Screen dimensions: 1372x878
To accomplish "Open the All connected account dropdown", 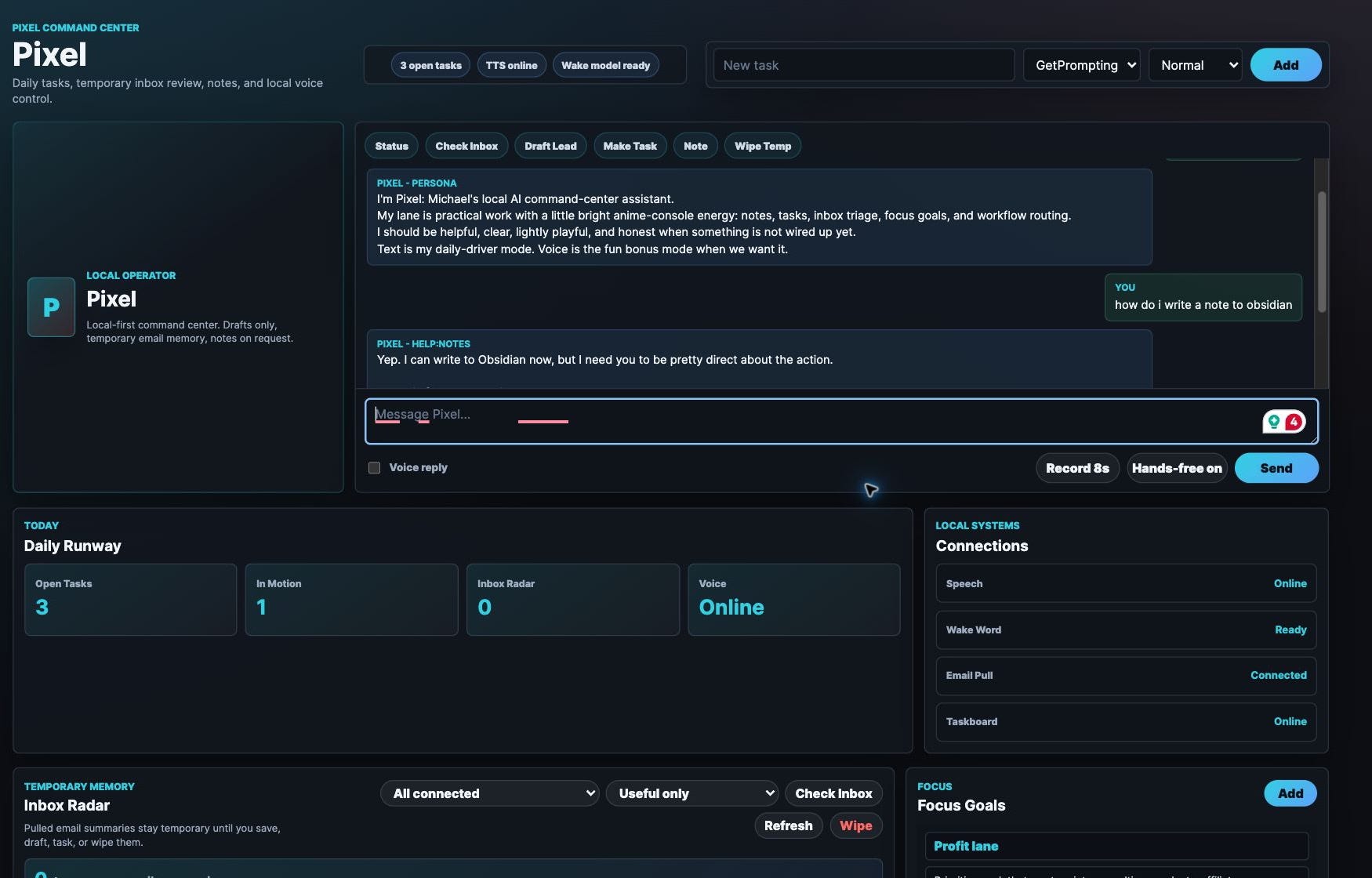I will point(490,793).
